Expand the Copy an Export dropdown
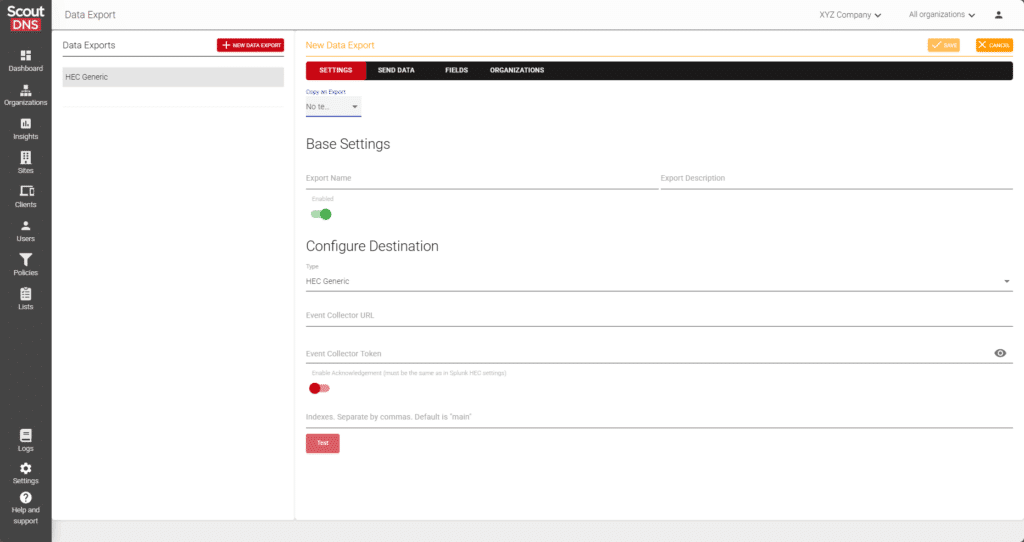1024x542 pixels. [x=333, y=106]
